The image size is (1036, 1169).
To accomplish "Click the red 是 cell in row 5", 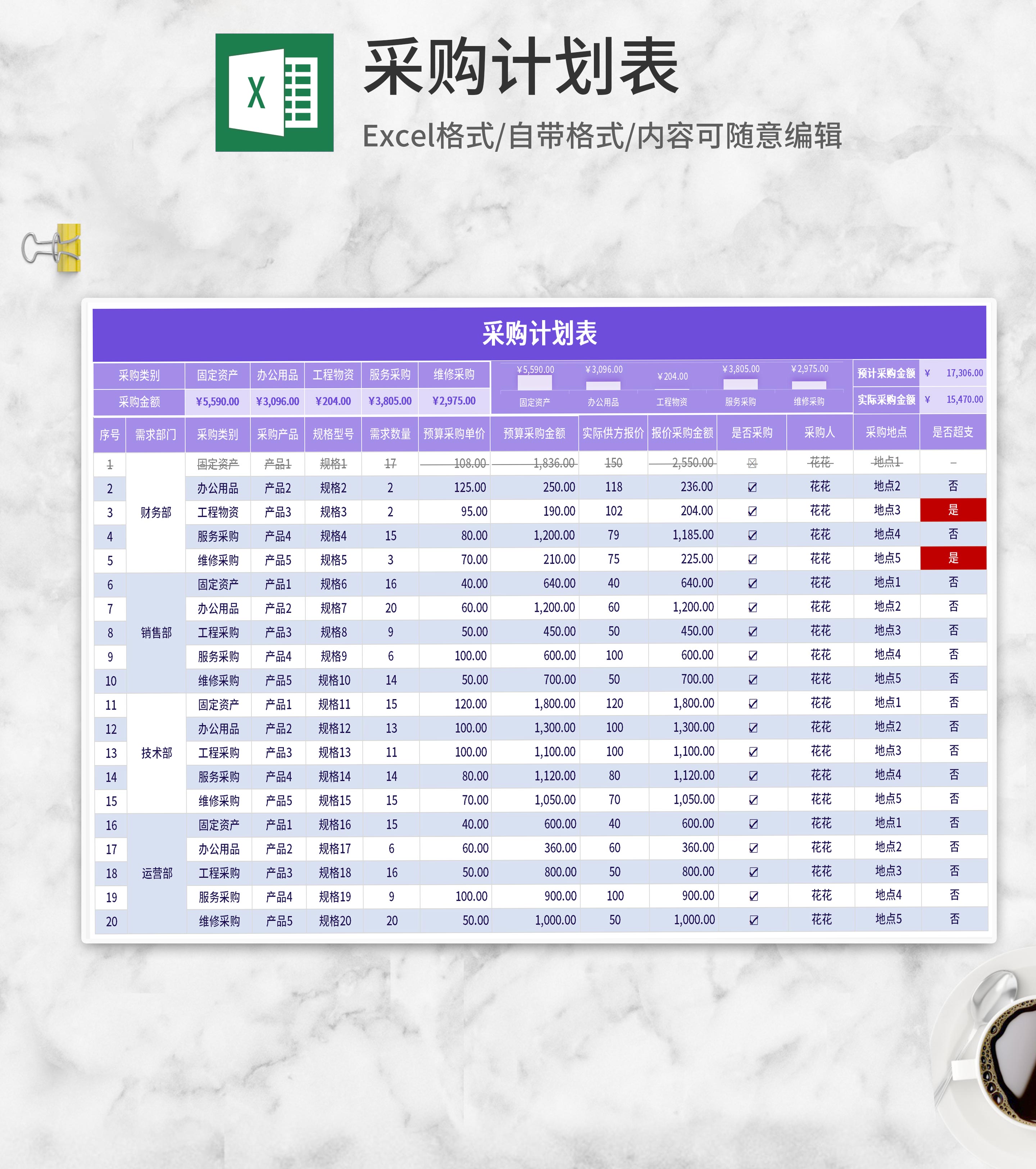I will click(x=953, y=558).
